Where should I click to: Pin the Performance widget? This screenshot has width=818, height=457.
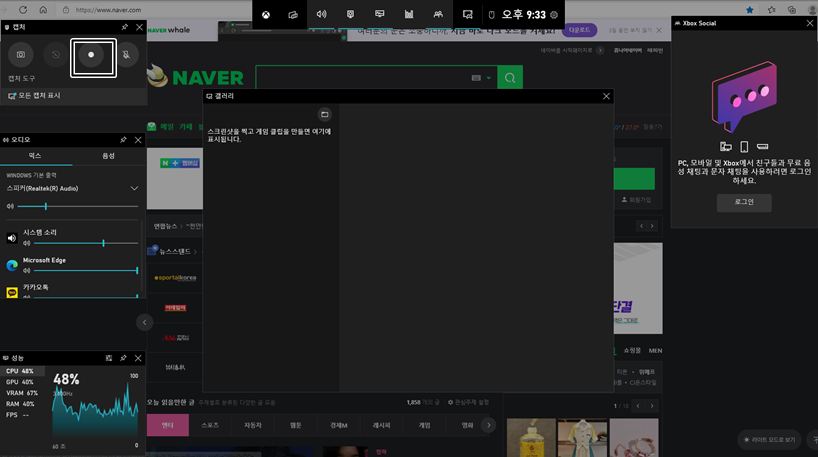pos(123,358)
